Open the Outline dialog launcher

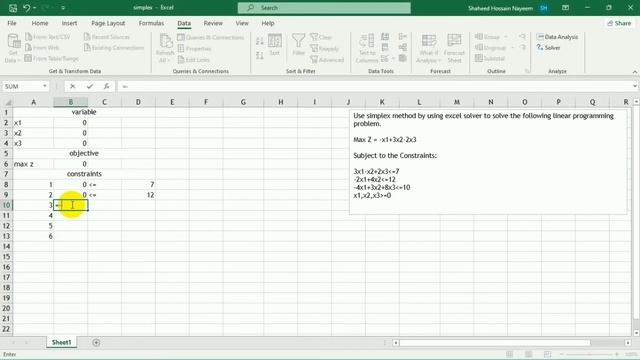527,71
